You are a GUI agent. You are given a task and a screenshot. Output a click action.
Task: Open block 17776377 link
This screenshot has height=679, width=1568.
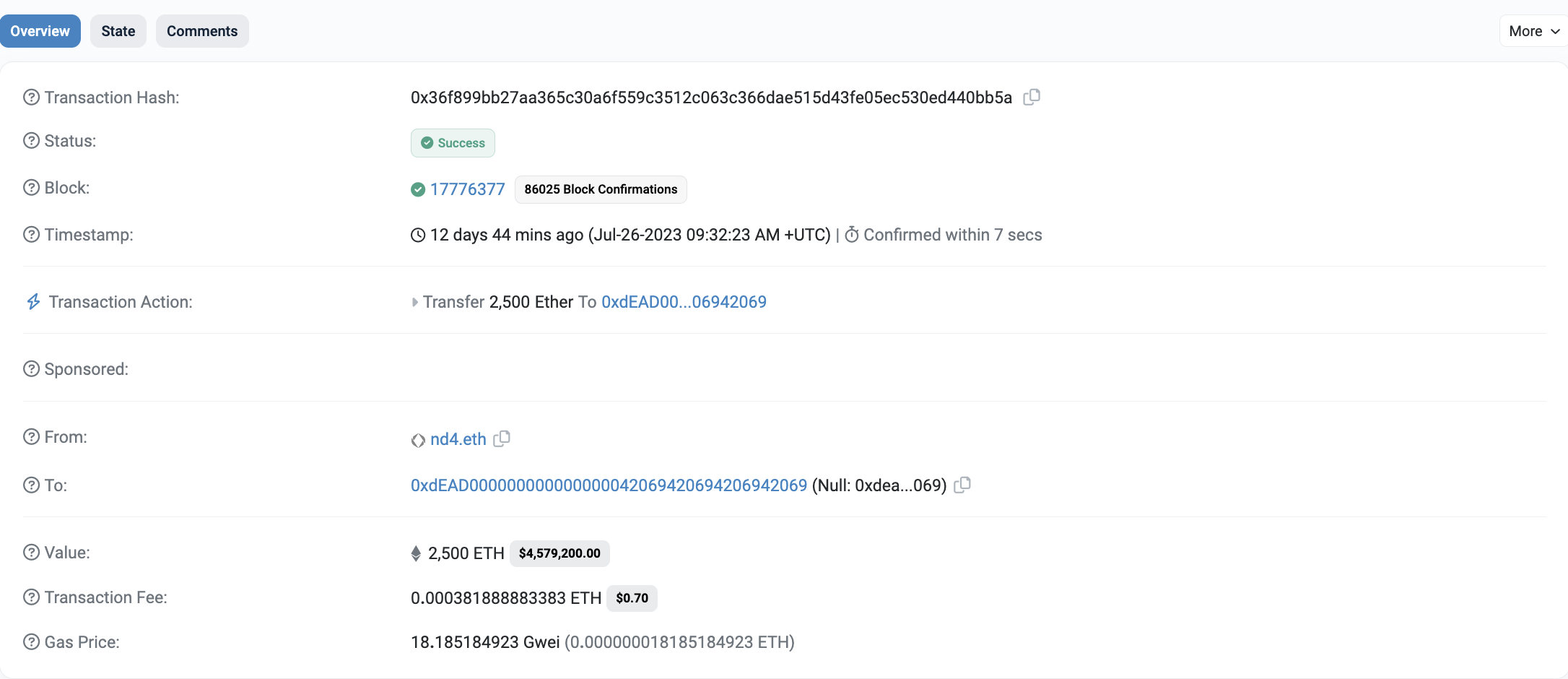point(467,189)
